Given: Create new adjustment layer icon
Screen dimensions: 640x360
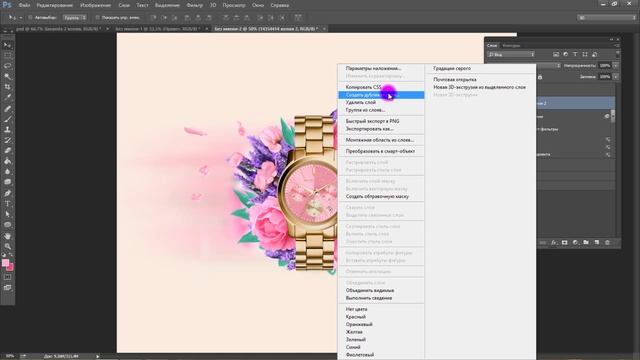Looking at the screenshot, I should tap(575, 242).
